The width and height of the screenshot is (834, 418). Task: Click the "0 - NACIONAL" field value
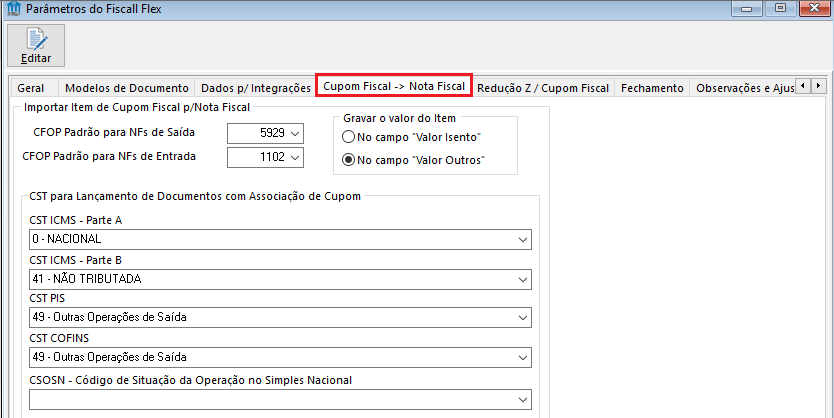click(66, 239)
